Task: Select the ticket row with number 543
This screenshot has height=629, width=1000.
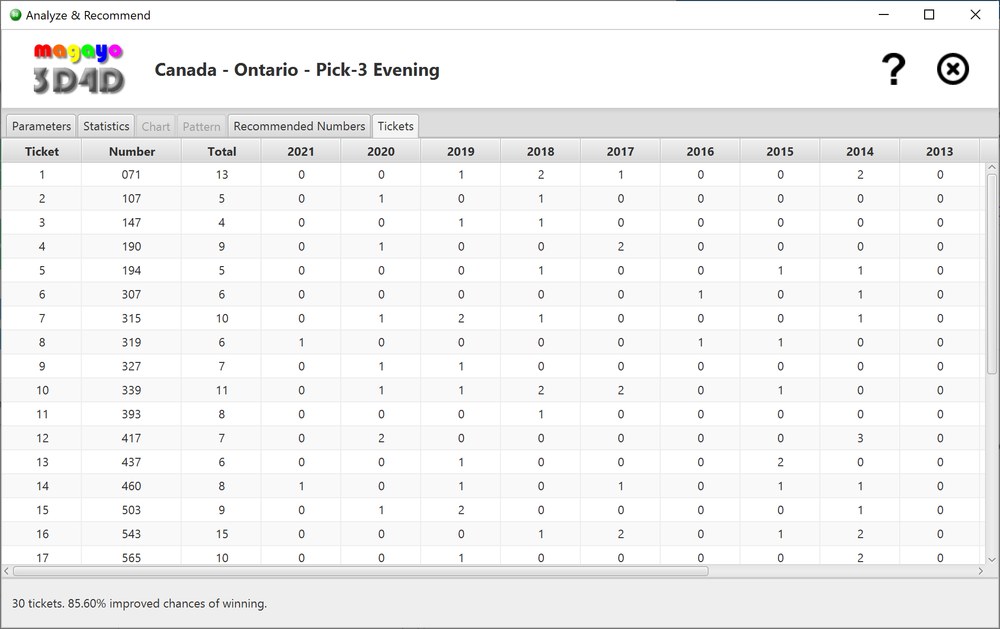Action: tap(131, 535)
